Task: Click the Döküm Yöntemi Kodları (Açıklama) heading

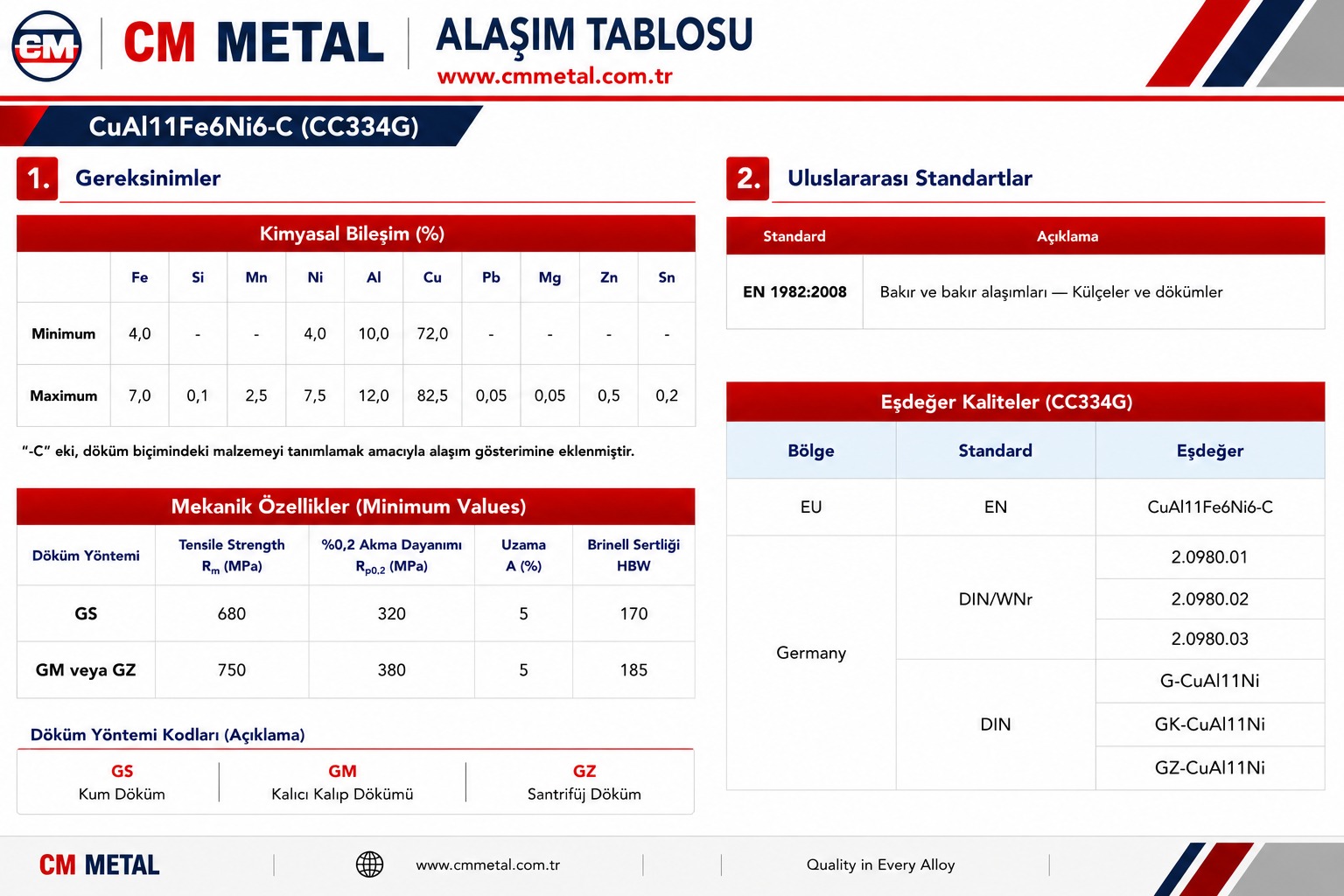Action: (x=168, y=735)
